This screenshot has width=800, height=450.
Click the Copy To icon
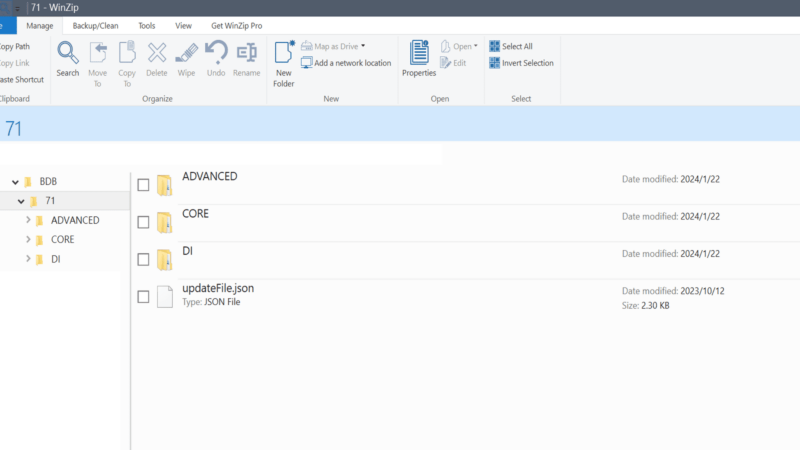tap(127, 53)
